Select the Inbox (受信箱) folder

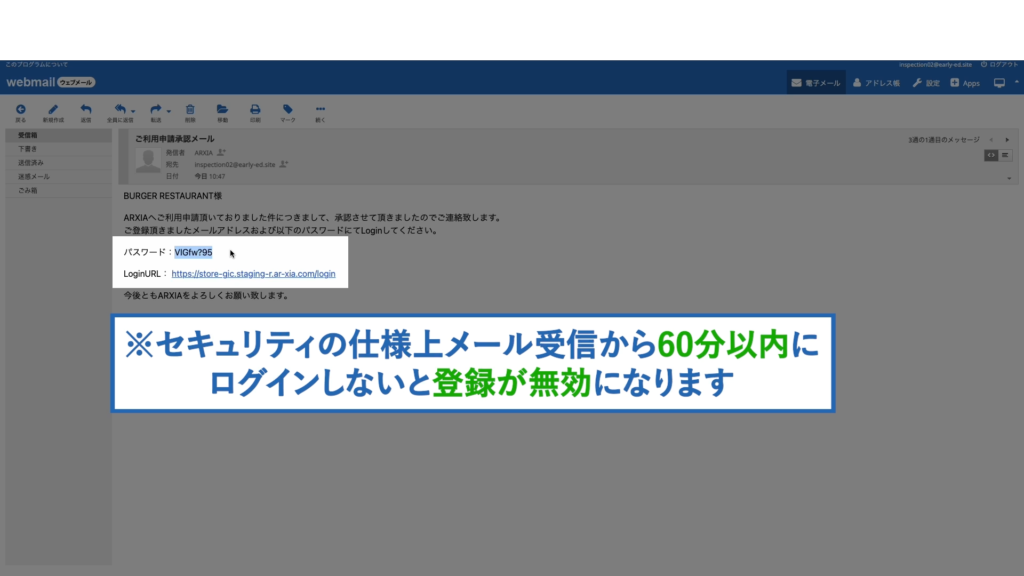click(x=59, y=135)
